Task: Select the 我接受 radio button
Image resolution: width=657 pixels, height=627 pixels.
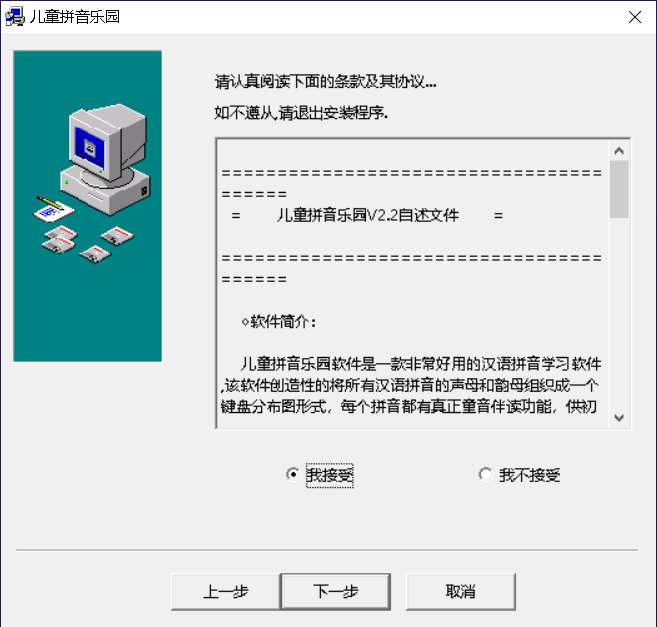Action: pos(292,474)
